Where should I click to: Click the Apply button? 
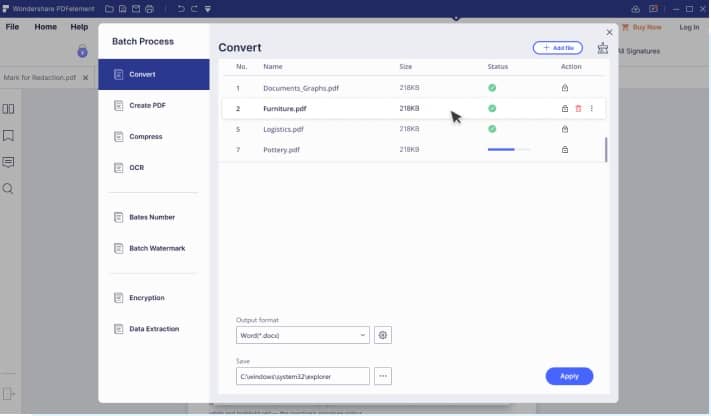pos(569,376)
